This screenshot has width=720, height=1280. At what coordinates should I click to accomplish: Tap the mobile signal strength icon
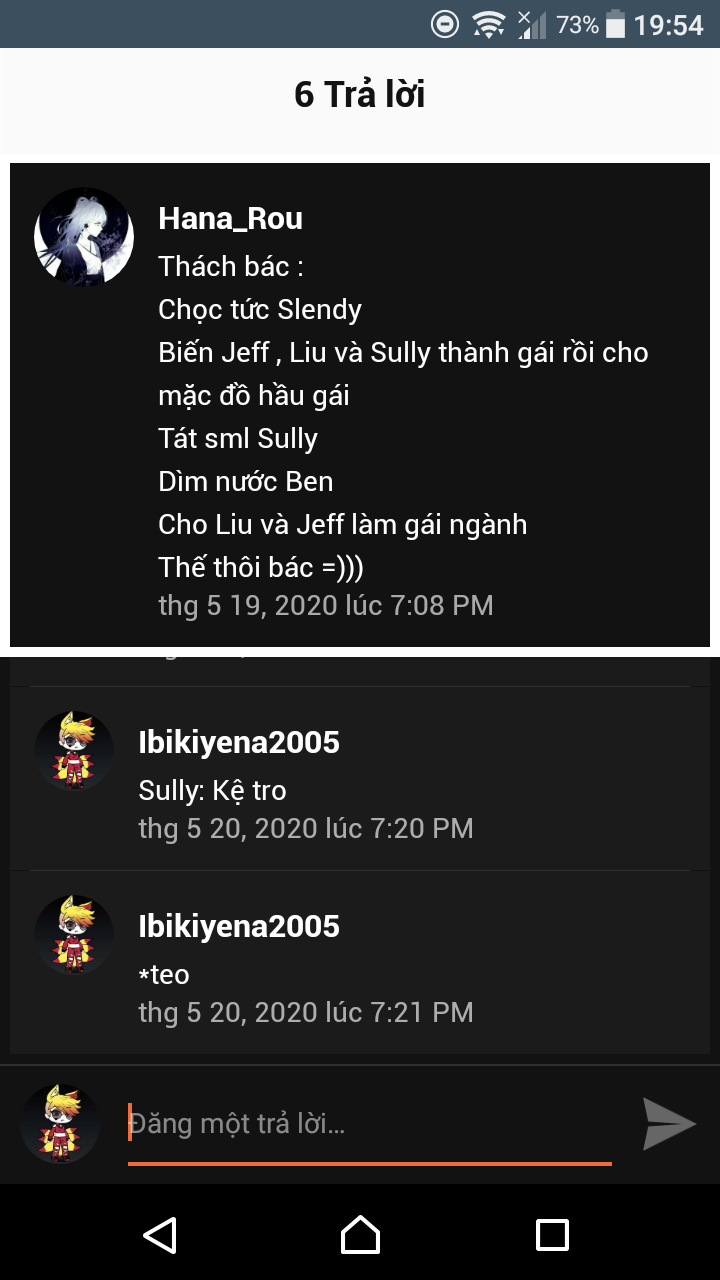click(532, 24)
